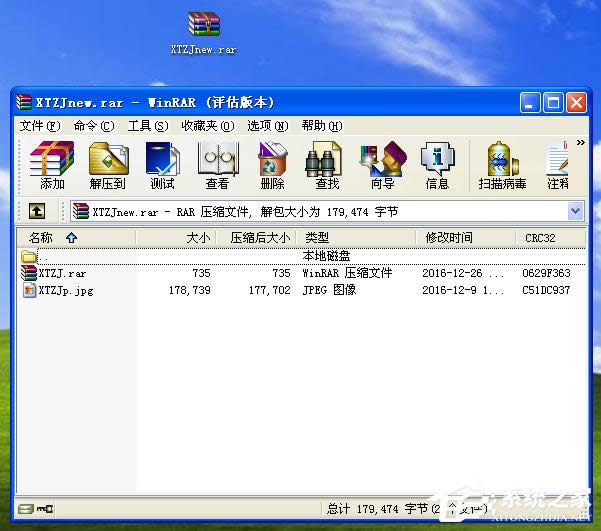Select the XTZJp.jpg file in list
The width and height of the screenshot is (601, 531).
tap(64, 290)
